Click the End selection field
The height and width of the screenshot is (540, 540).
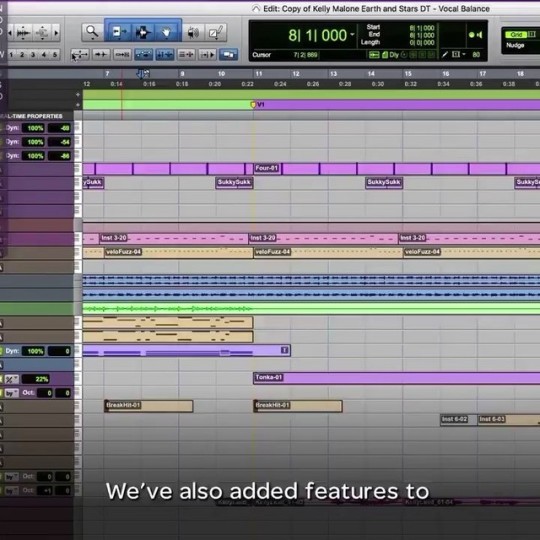[422, 35]
